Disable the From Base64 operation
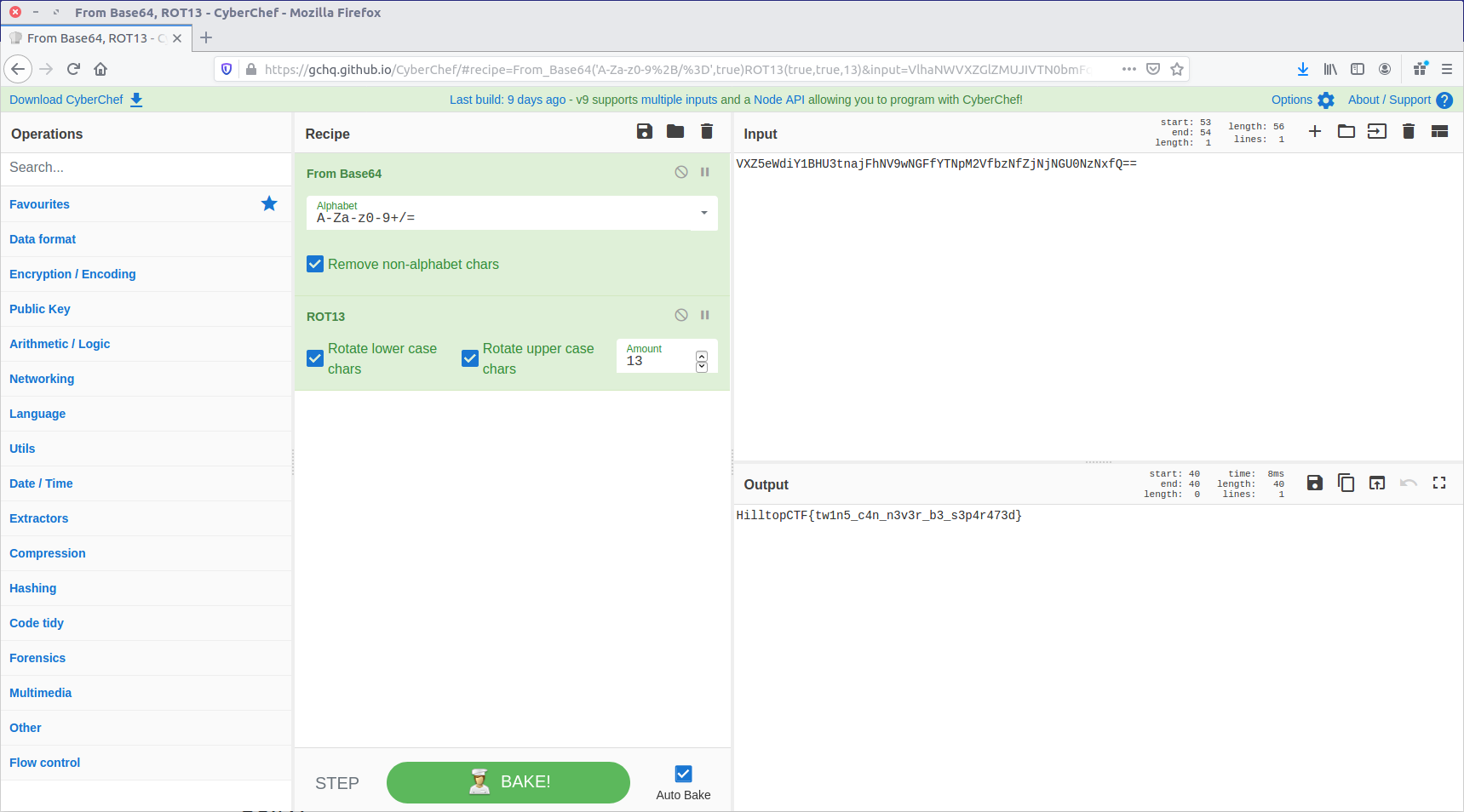This screenshot has height=812, width=1464. (681, 172)
